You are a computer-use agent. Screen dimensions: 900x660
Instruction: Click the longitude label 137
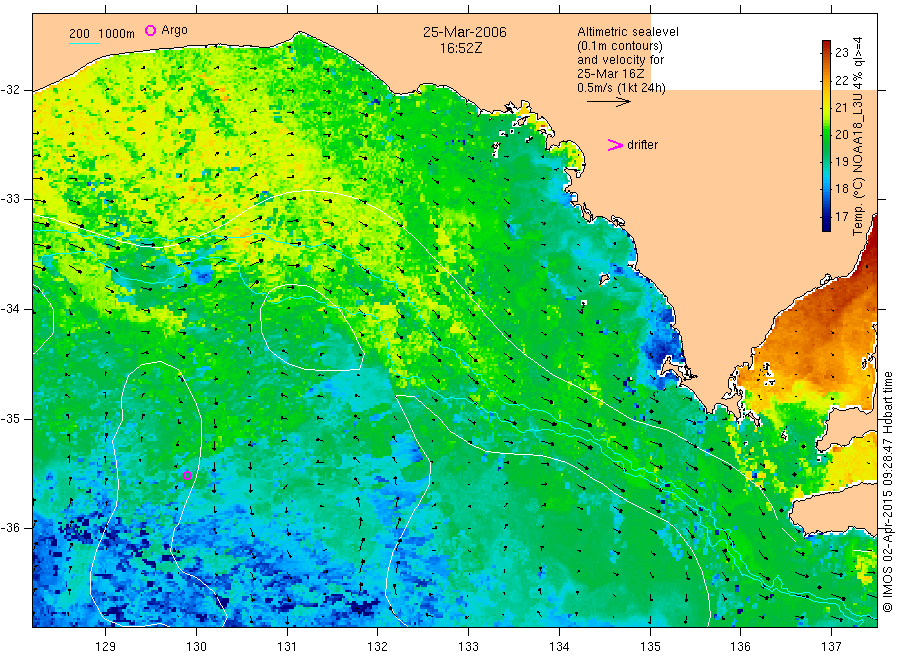831,647
